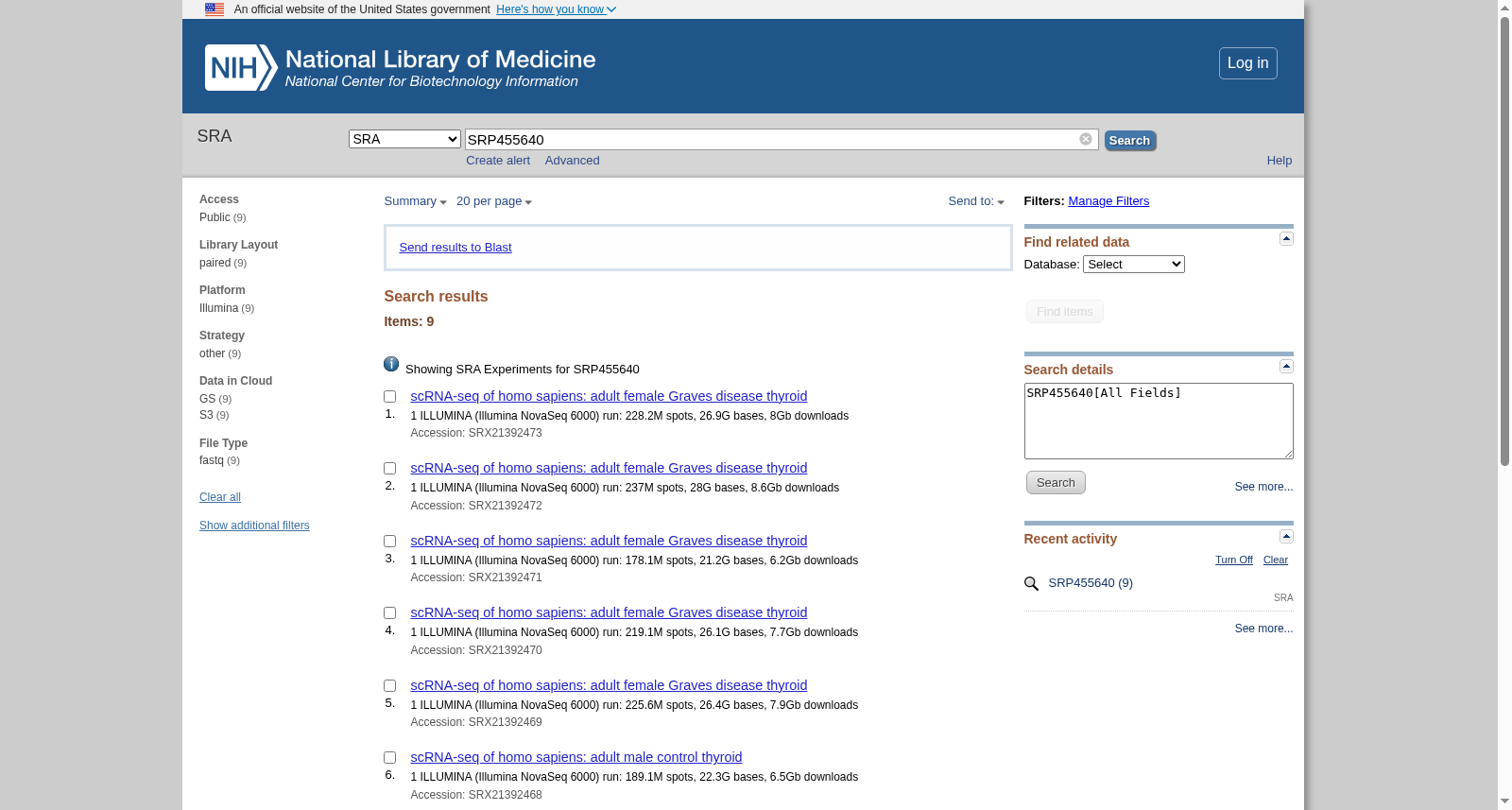The image size is (1512, 810).
Task: Clear the search box with X icon
Action: 1086,139
